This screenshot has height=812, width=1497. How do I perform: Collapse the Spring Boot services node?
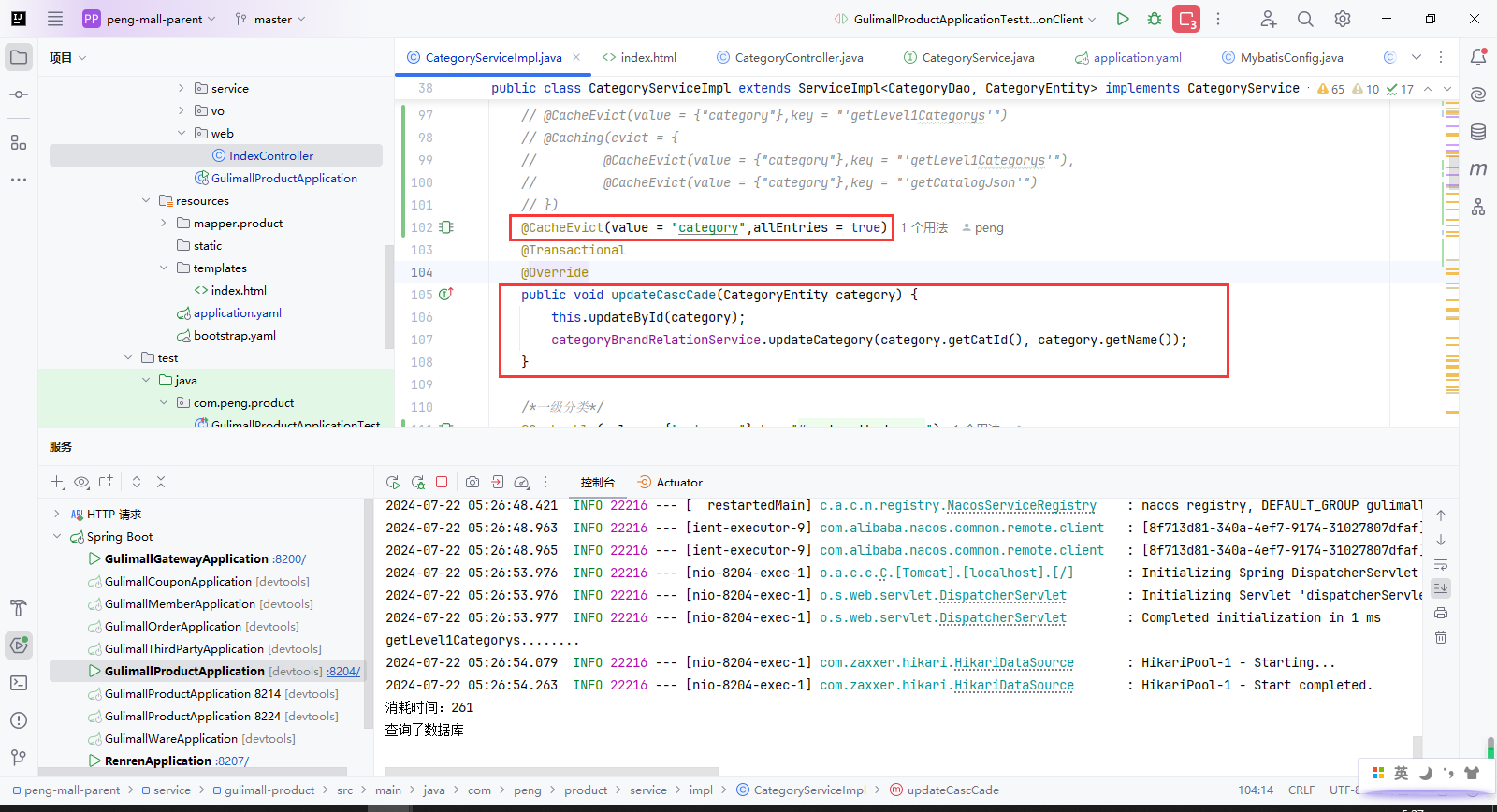click(57, 536)
